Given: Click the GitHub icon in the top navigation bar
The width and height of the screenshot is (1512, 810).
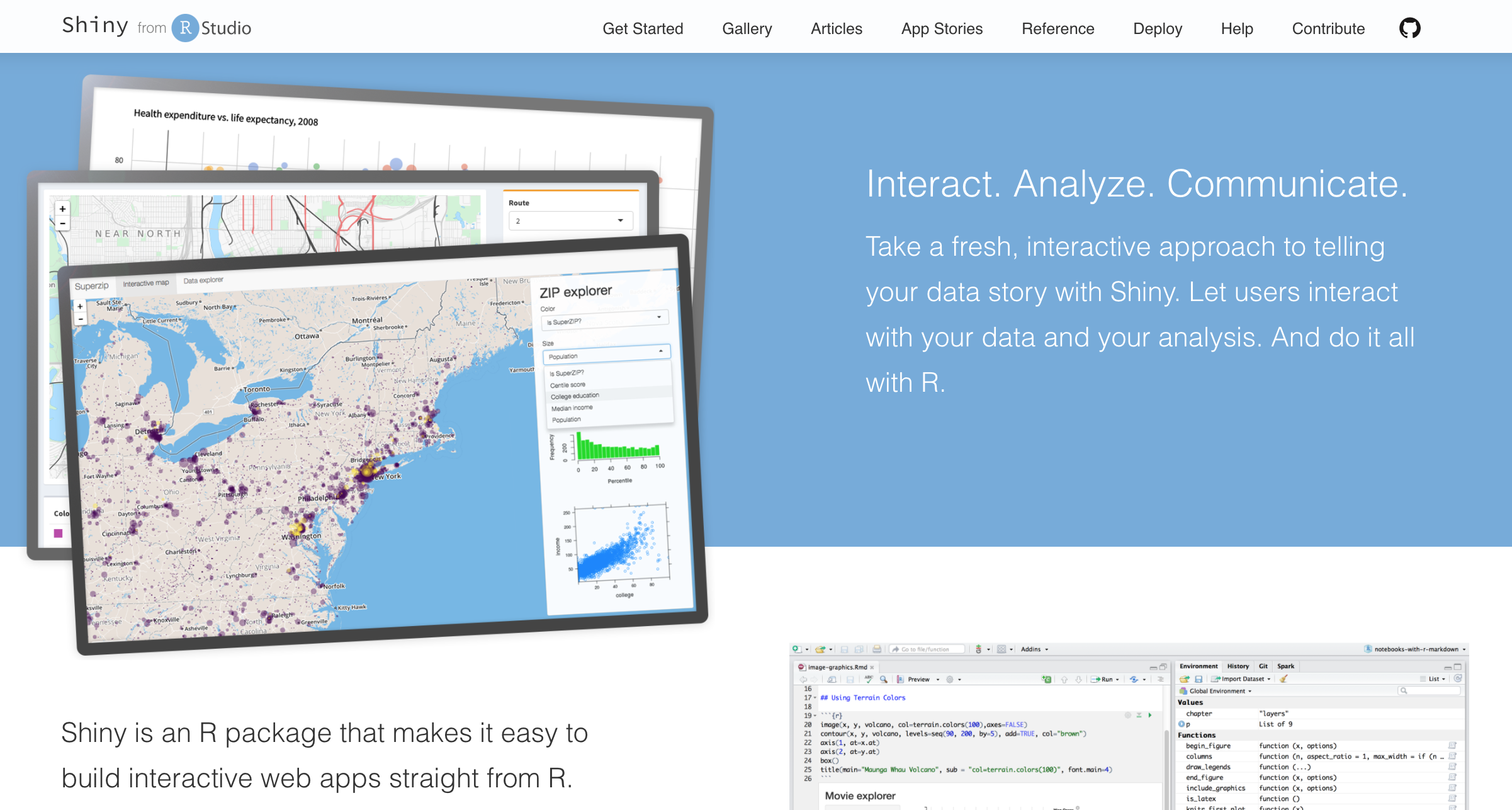Looking at the screenshot, I should tap(1410, 28).
